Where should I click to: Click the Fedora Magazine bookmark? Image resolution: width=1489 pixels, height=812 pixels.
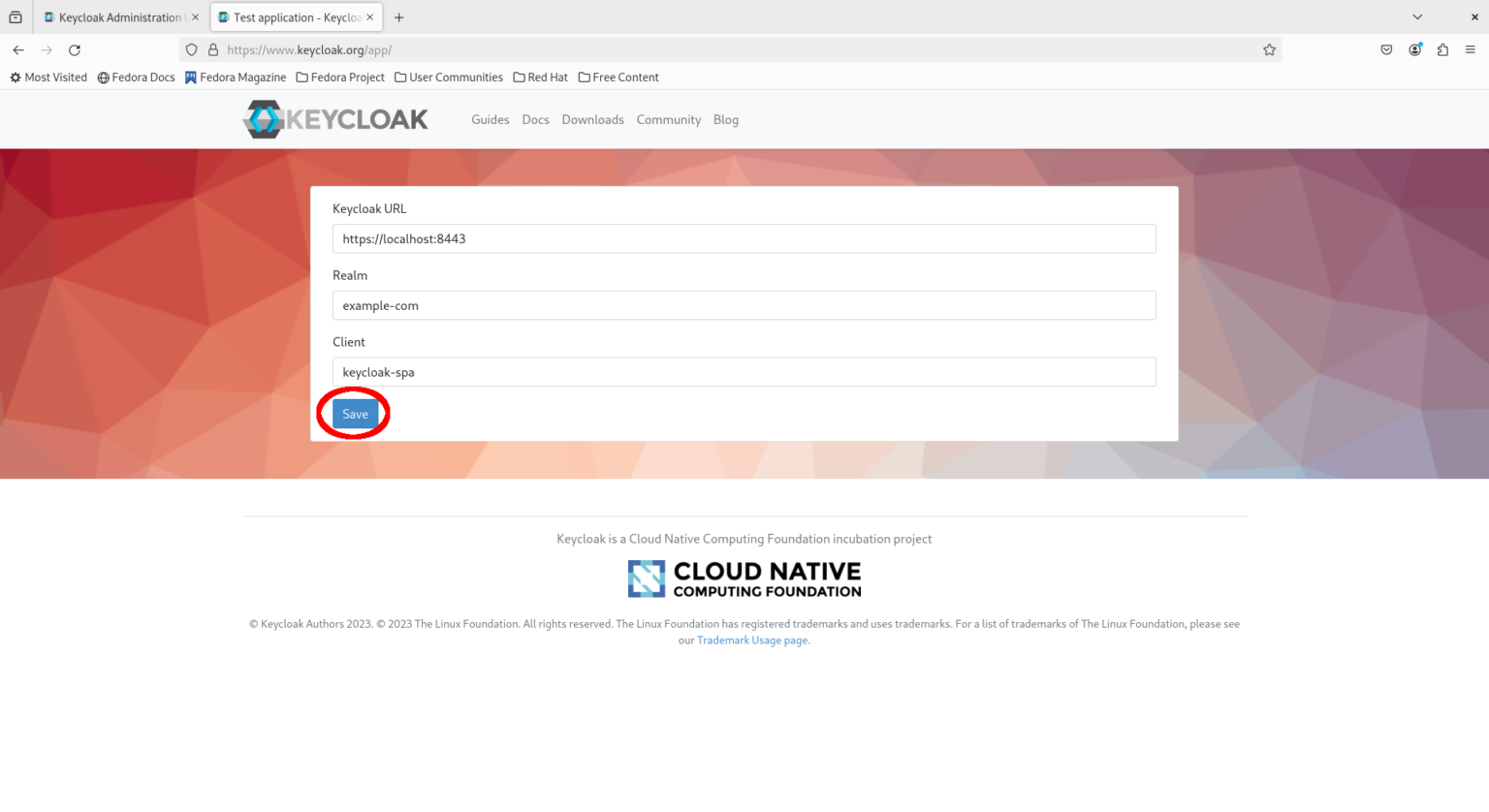pos(236,77)
